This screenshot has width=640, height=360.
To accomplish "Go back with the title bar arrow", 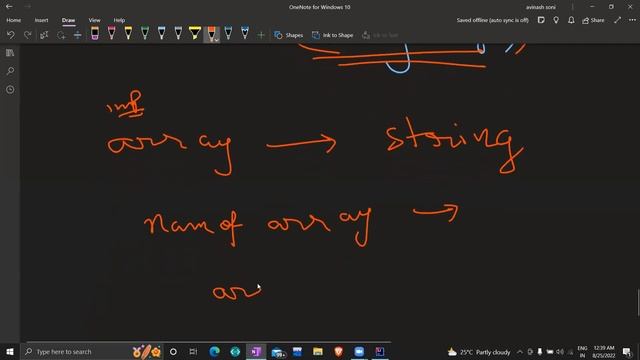I will coord(9,7).
